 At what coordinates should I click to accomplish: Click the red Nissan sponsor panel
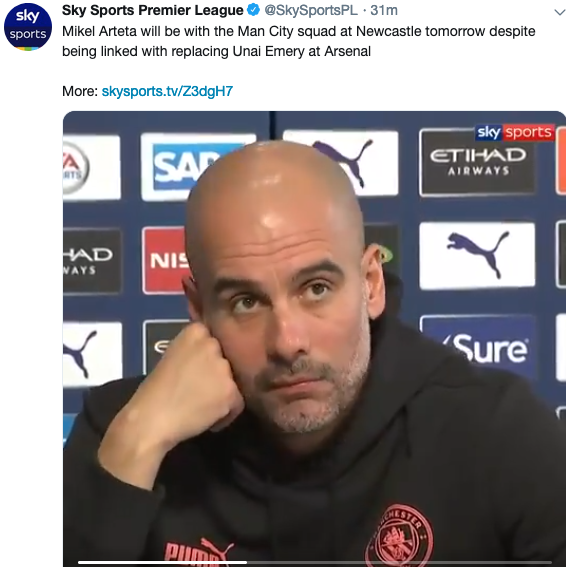point(165,260)
